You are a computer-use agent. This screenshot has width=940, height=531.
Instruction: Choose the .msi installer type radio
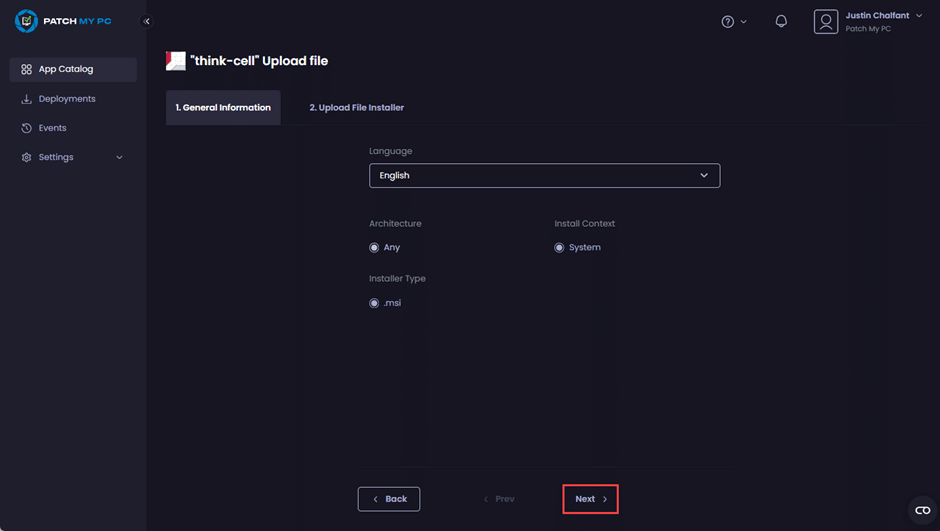point(374,303)
